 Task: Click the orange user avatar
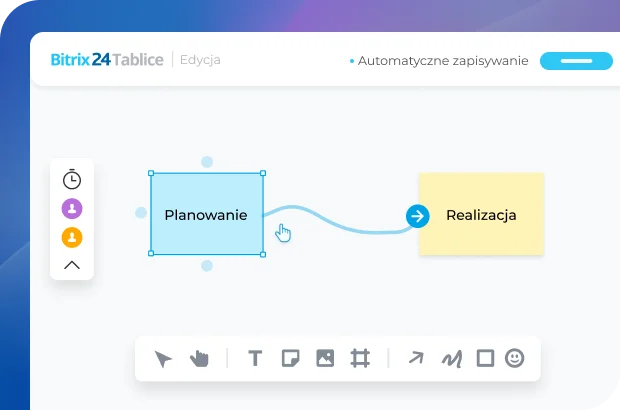pyautogui.click(x=72, y=238)
